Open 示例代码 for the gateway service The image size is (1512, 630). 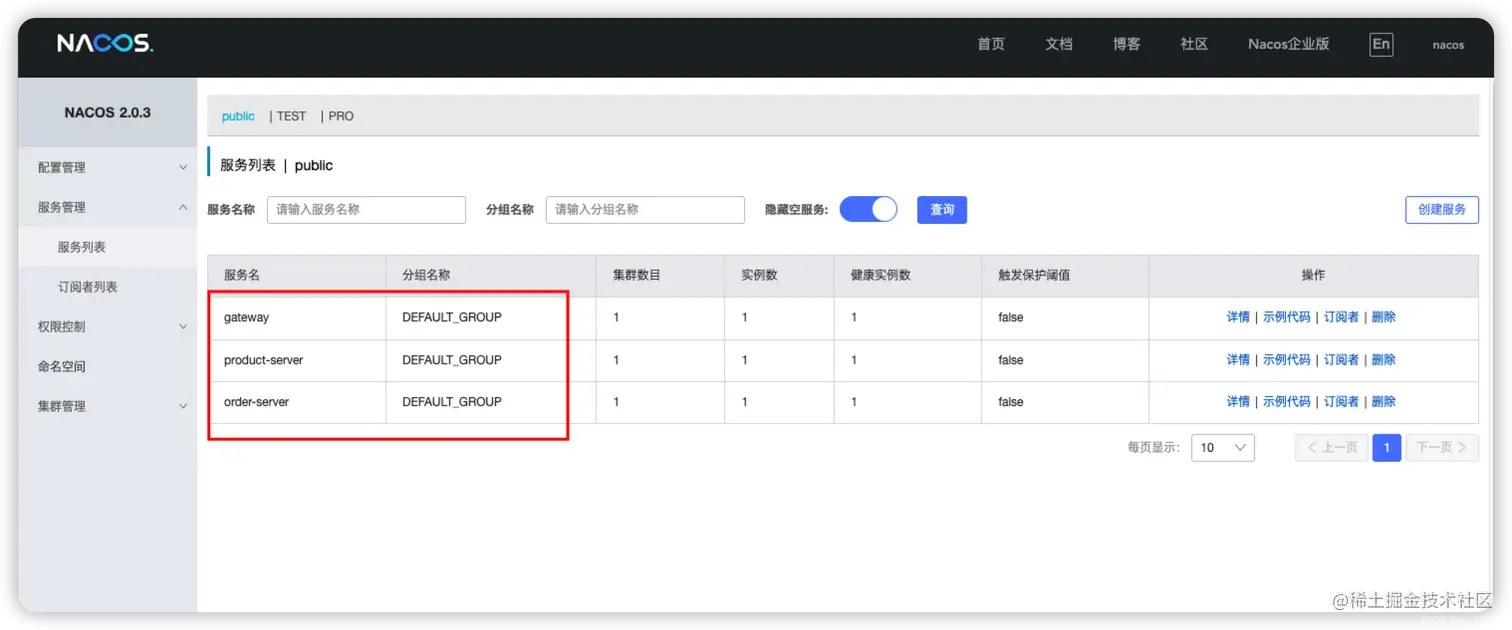click(1287, 317)
